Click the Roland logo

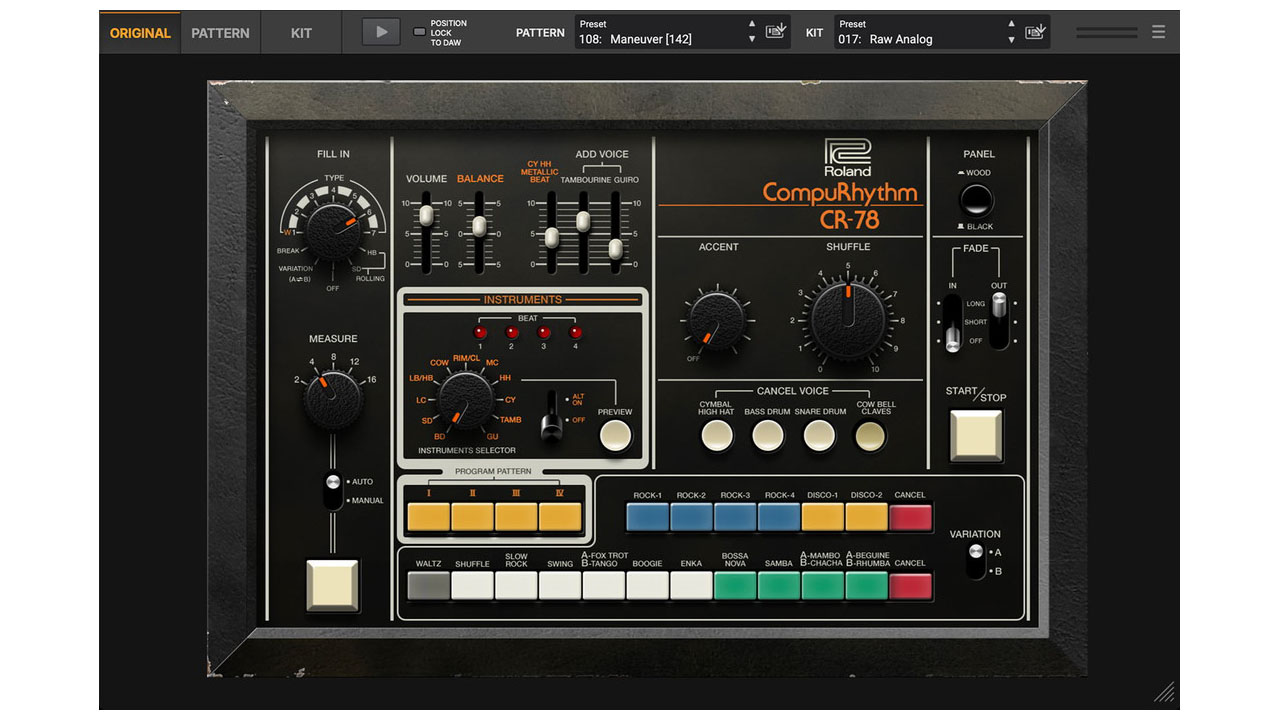pyautogui.click(x=847, y=157)
